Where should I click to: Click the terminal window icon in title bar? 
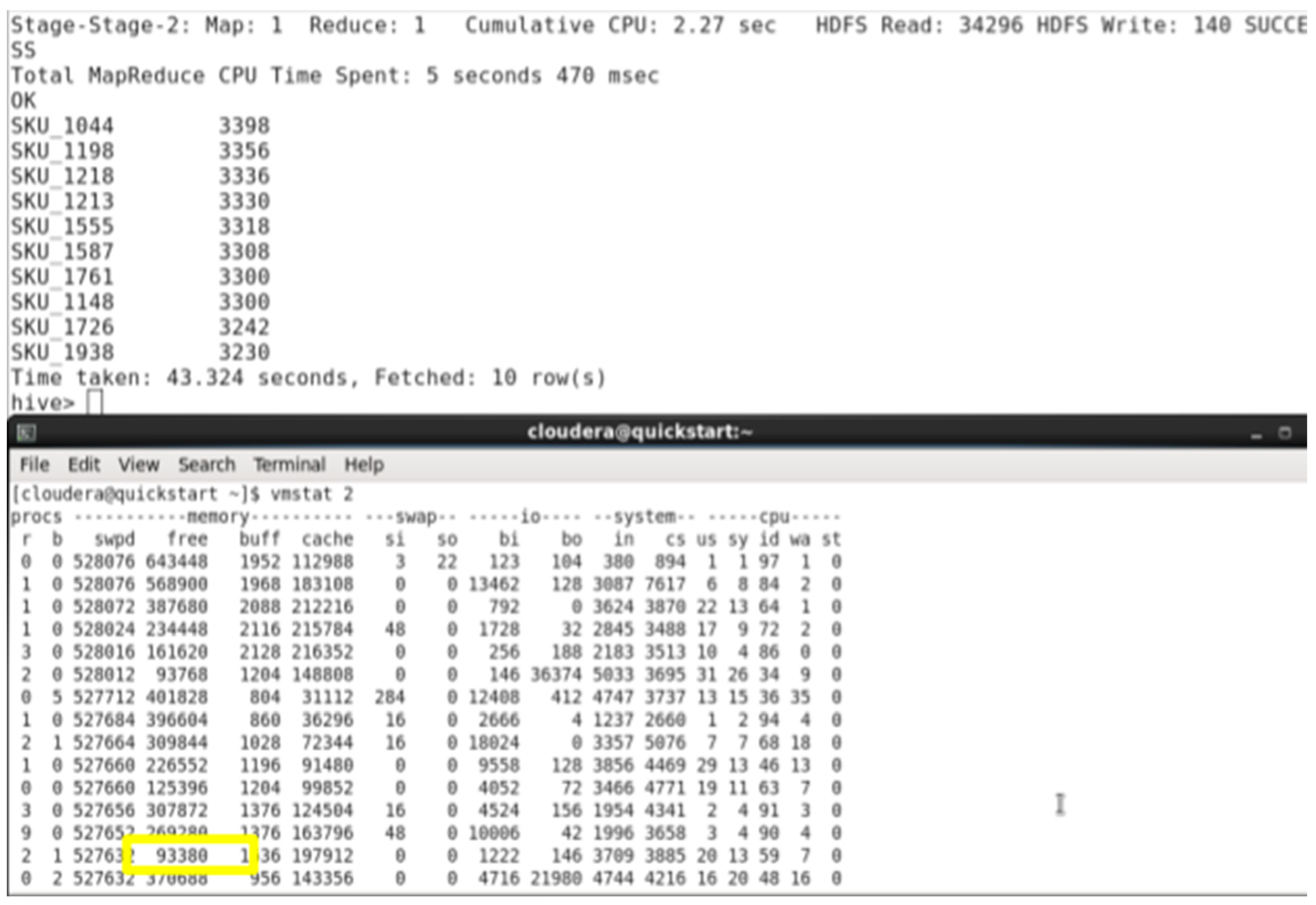point(26,433)
